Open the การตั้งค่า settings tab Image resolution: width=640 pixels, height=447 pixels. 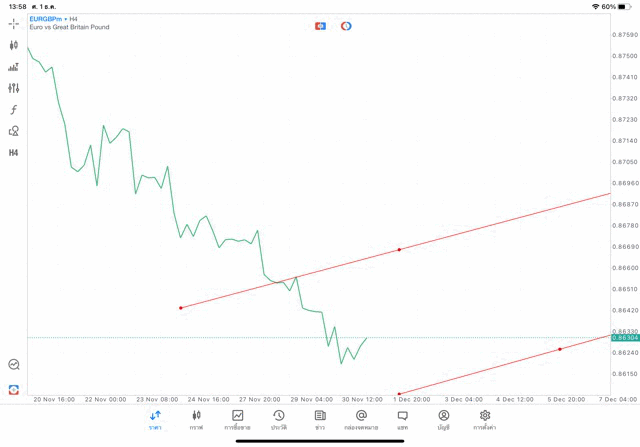click(x=485, y=420)
